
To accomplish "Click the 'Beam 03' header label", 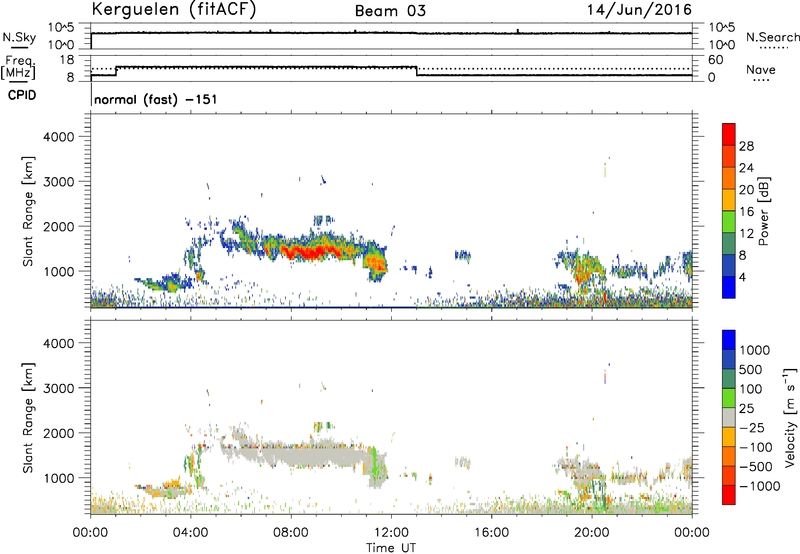I will 390,11.
